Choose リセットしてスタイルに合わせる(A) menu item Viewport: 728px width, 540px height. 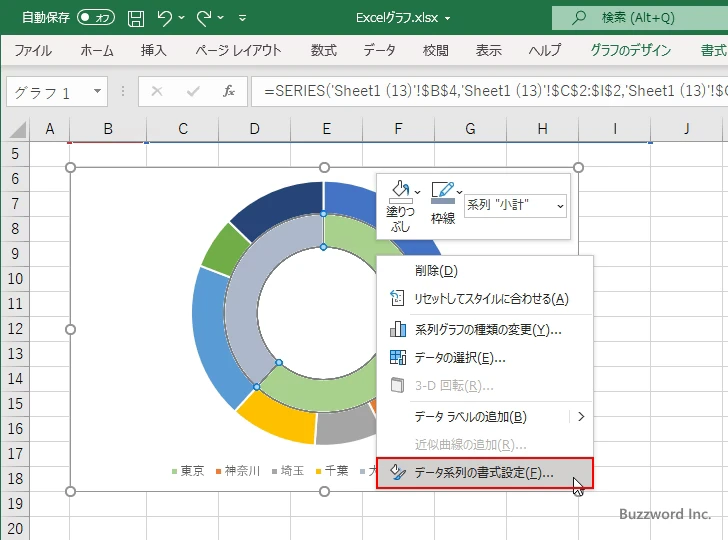click(485, 299)
